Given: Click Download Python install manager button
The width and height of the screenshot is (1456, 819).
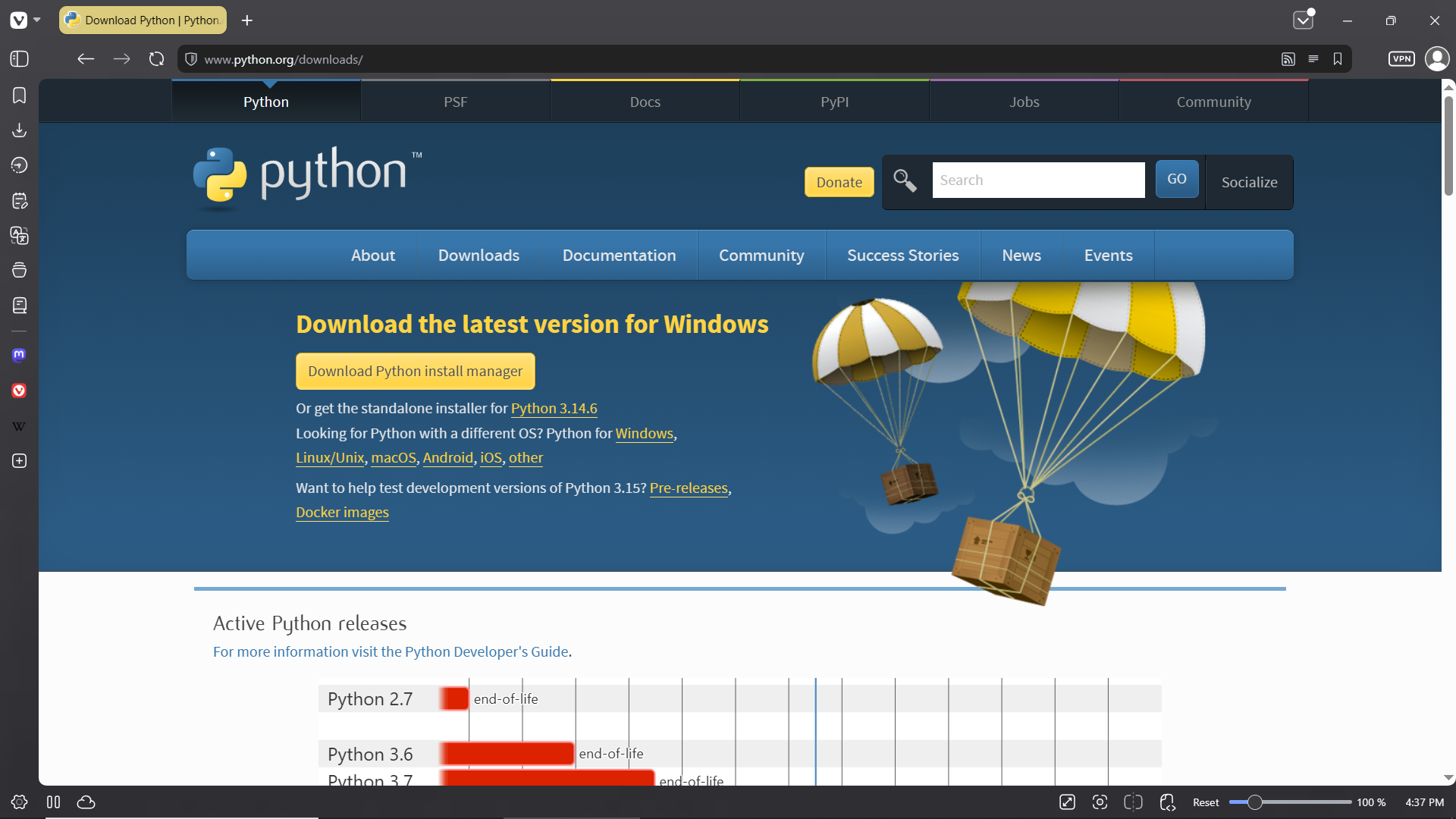Looking at the screenshot, I should [x=416, y=372].
